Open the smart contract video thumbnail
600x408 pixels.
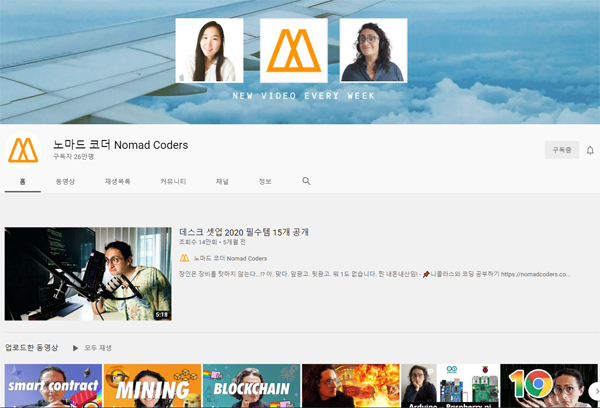53,386
